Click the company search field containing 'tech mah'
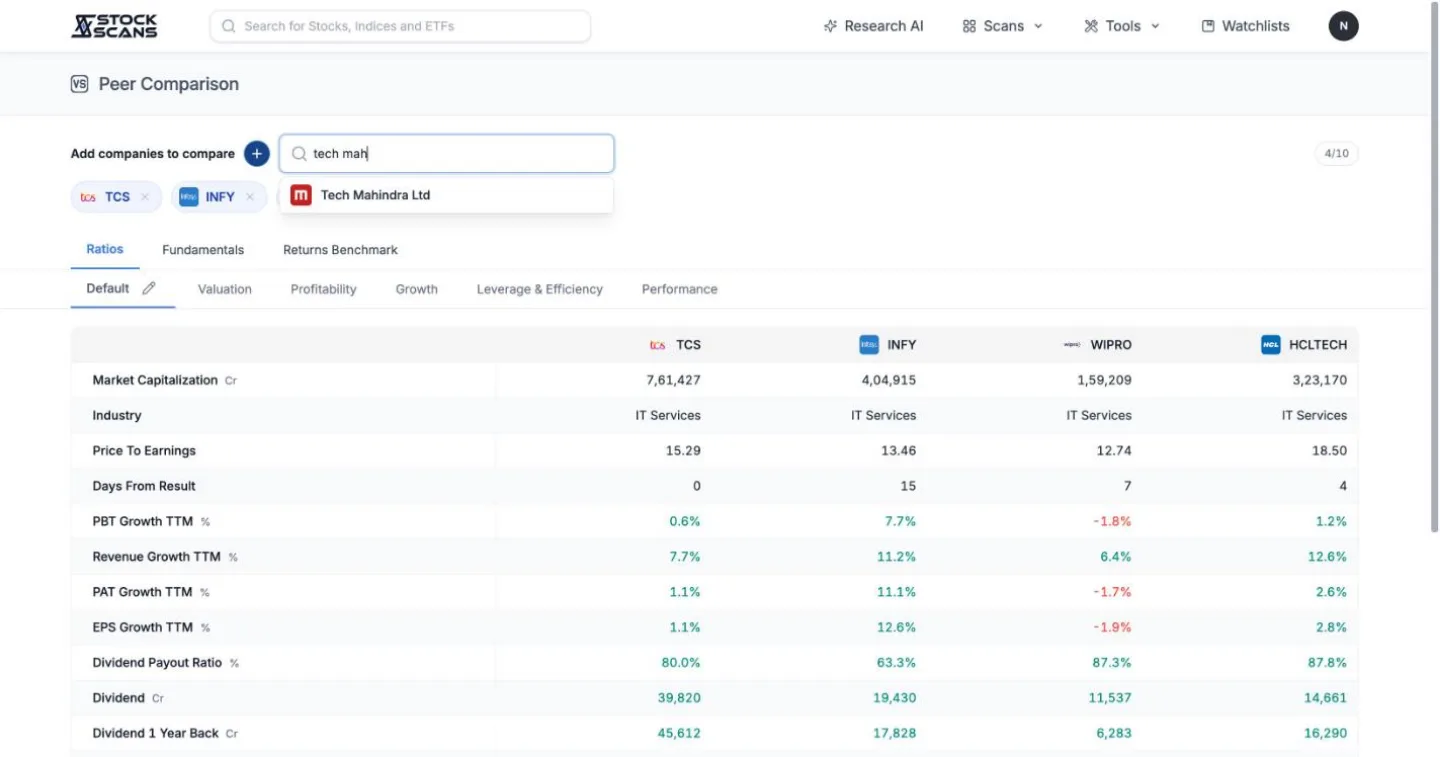Screen dimensions: 1440x757 [447, 153]
